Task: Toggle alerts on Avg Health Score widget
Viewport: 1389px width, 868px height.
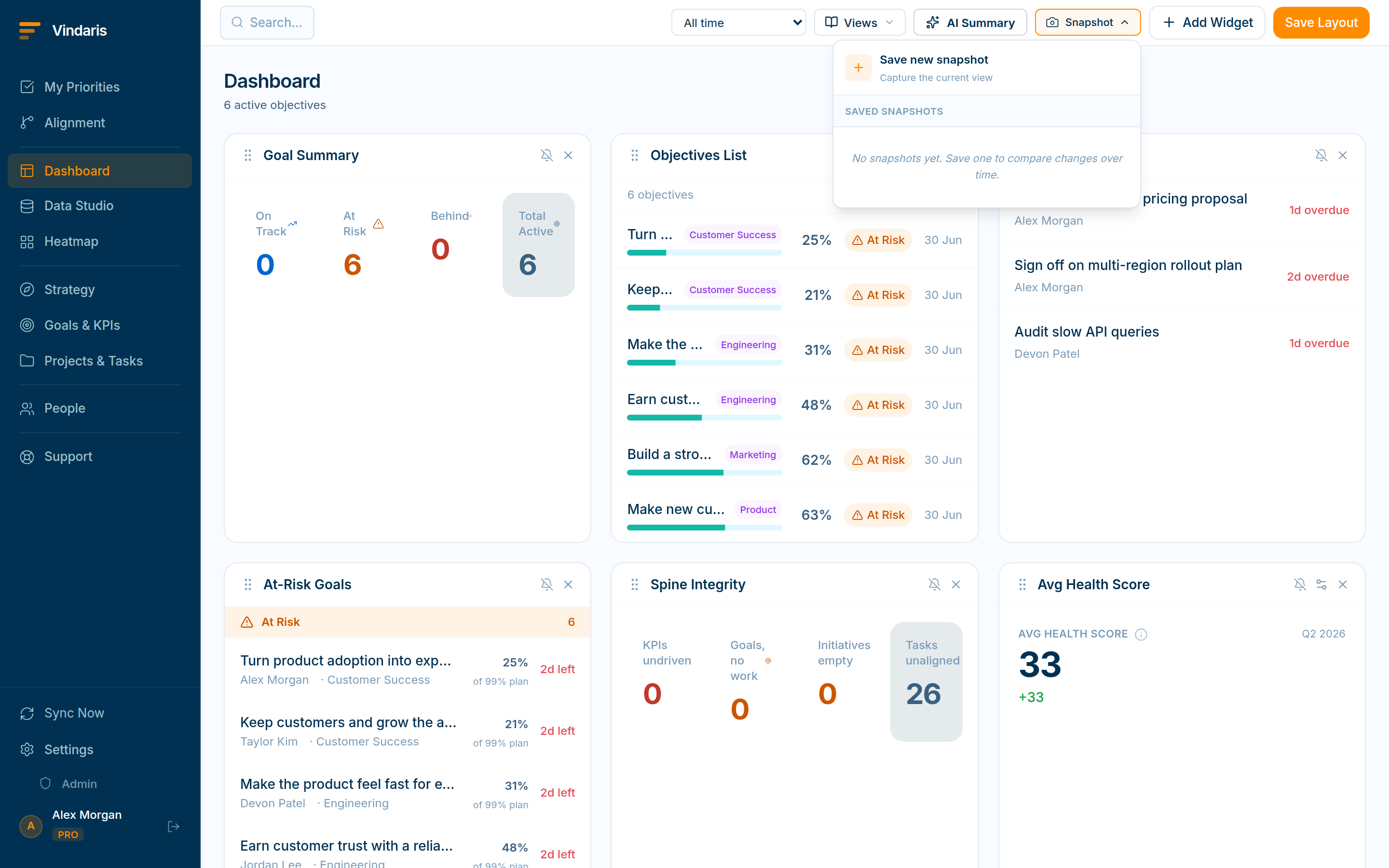Action: (x=1300, y=584)
